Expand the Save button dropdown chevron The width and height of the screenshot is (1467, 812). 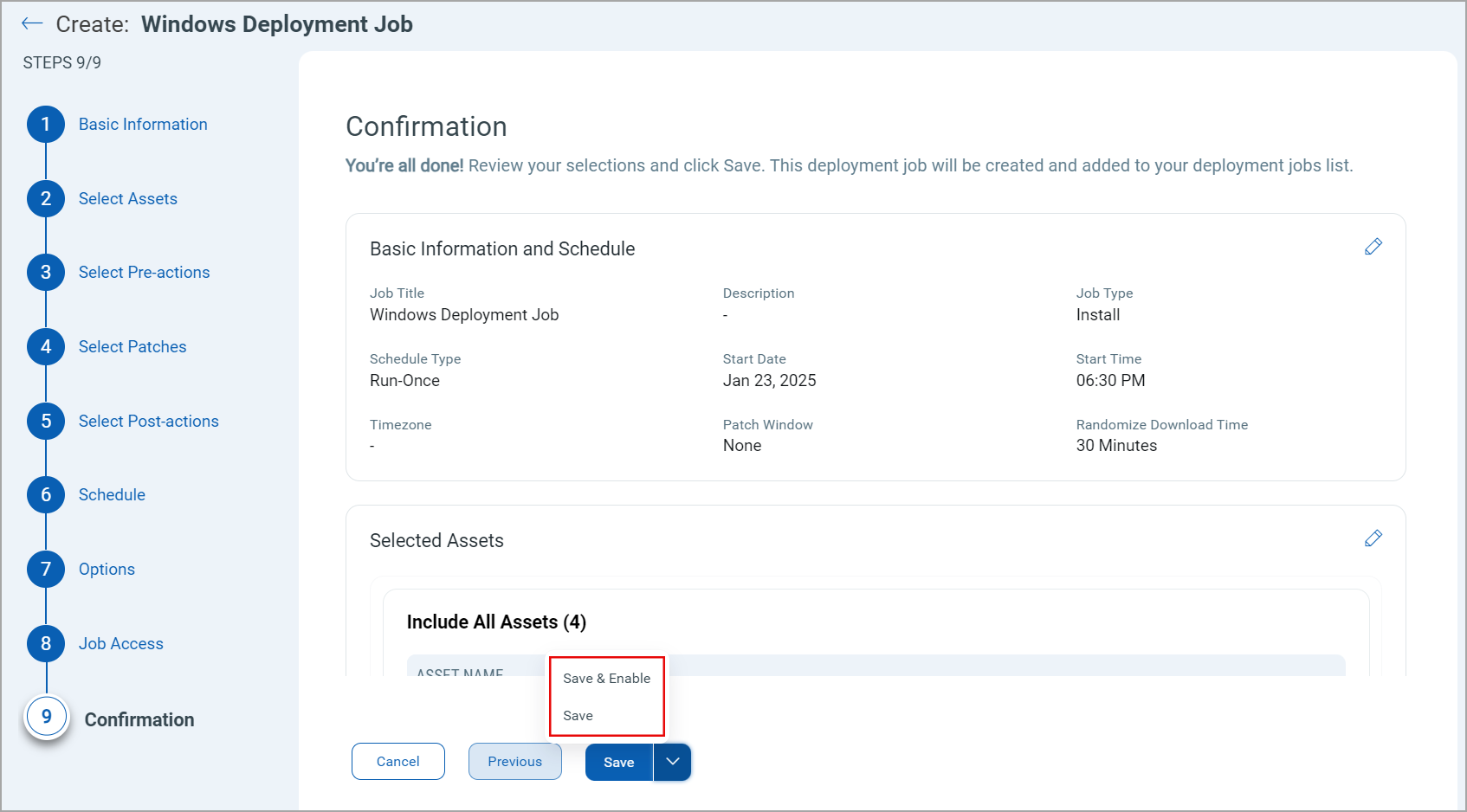pyautogui.click(x=672, y=762)
